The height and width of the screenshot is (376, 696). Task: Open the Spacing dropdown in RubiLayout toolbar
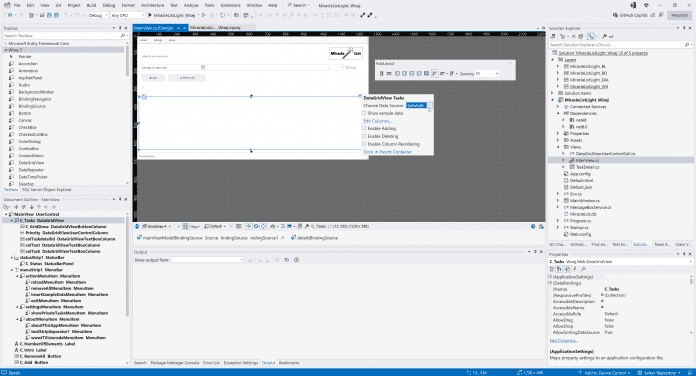[x=497, y=74]
